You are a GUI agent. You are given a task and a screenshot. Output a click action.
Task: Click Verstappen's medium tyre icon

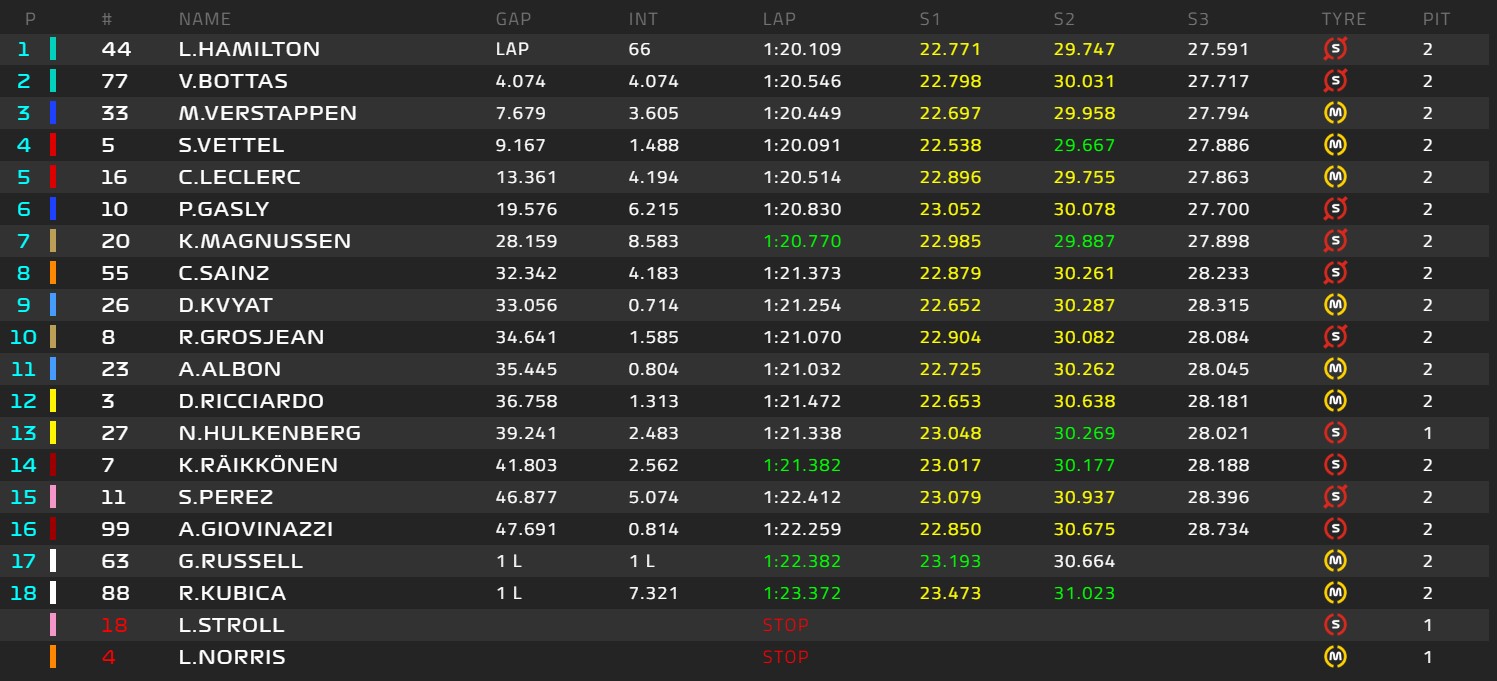1334,113
